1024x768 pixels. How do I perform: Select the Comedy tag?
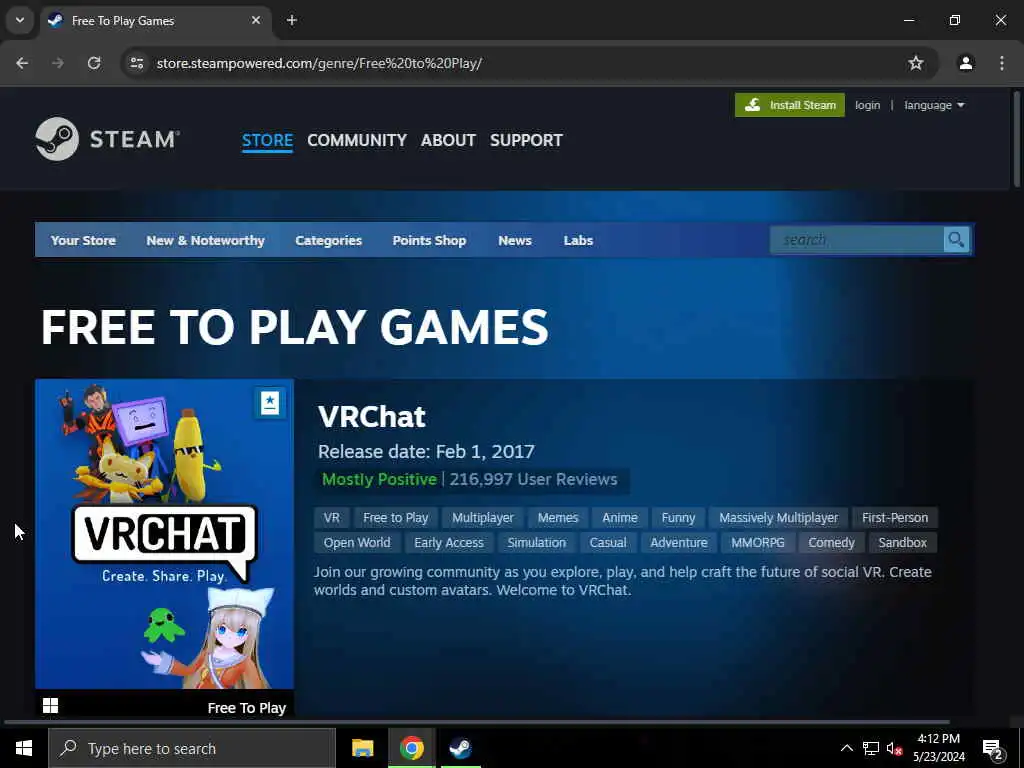point(831,542)
